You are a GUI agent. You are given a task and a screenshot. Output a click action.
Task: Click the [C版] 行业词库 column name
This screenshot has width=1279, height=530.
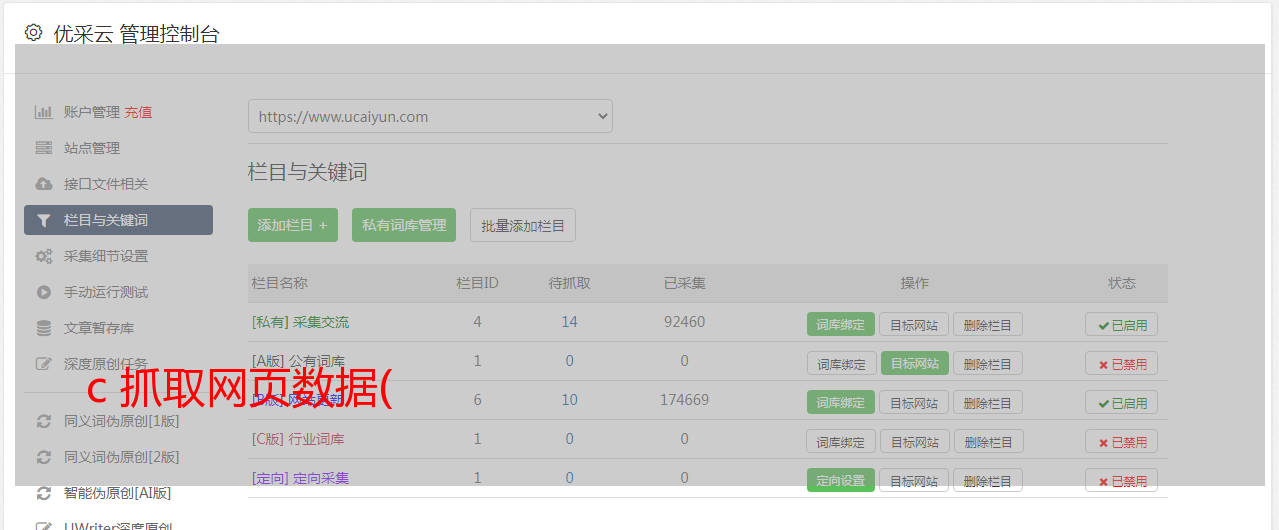(x=298, y=439)
